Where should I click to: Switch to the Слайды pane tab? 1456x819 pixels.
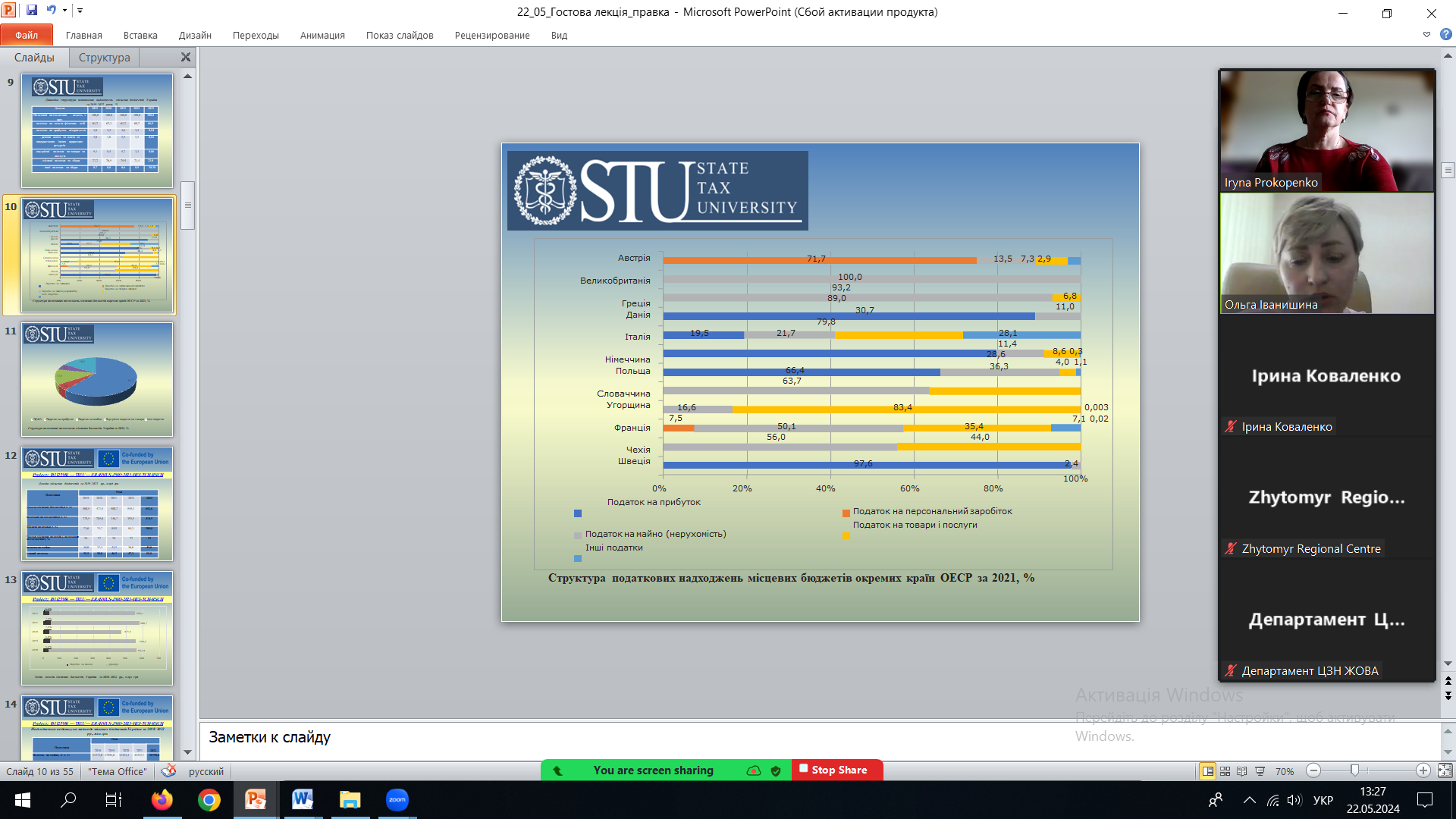[x=34, y=58]
